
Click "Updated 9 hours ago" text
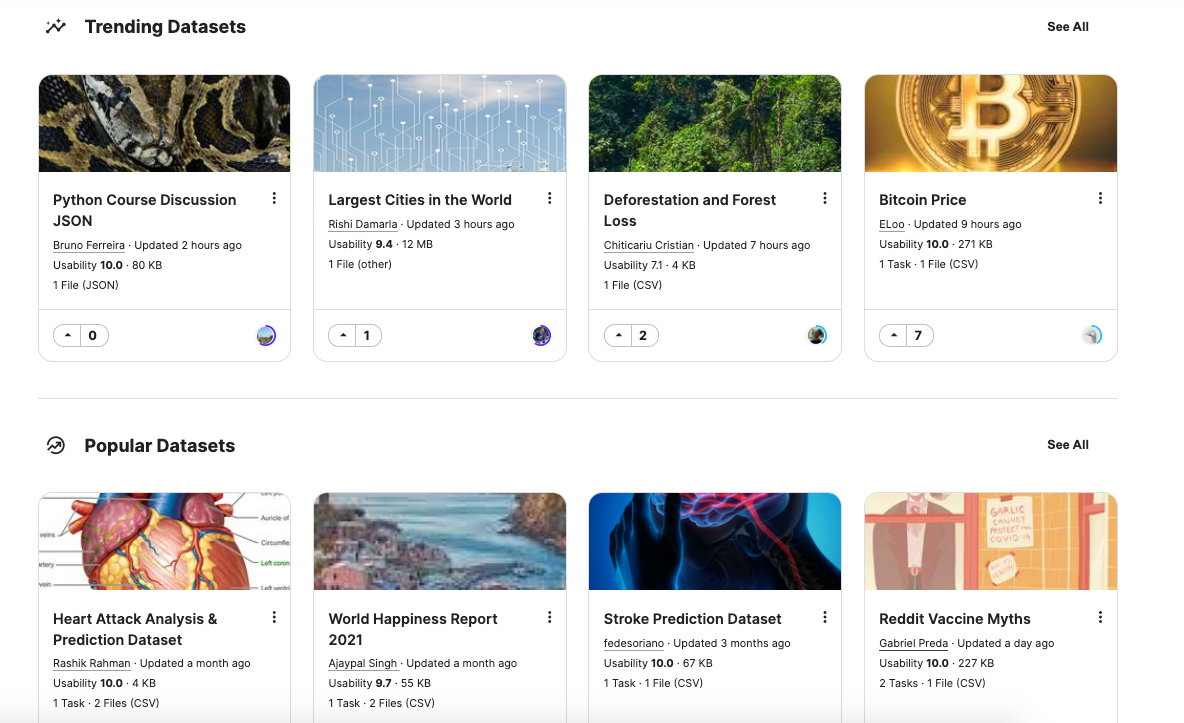coord(967,224)
